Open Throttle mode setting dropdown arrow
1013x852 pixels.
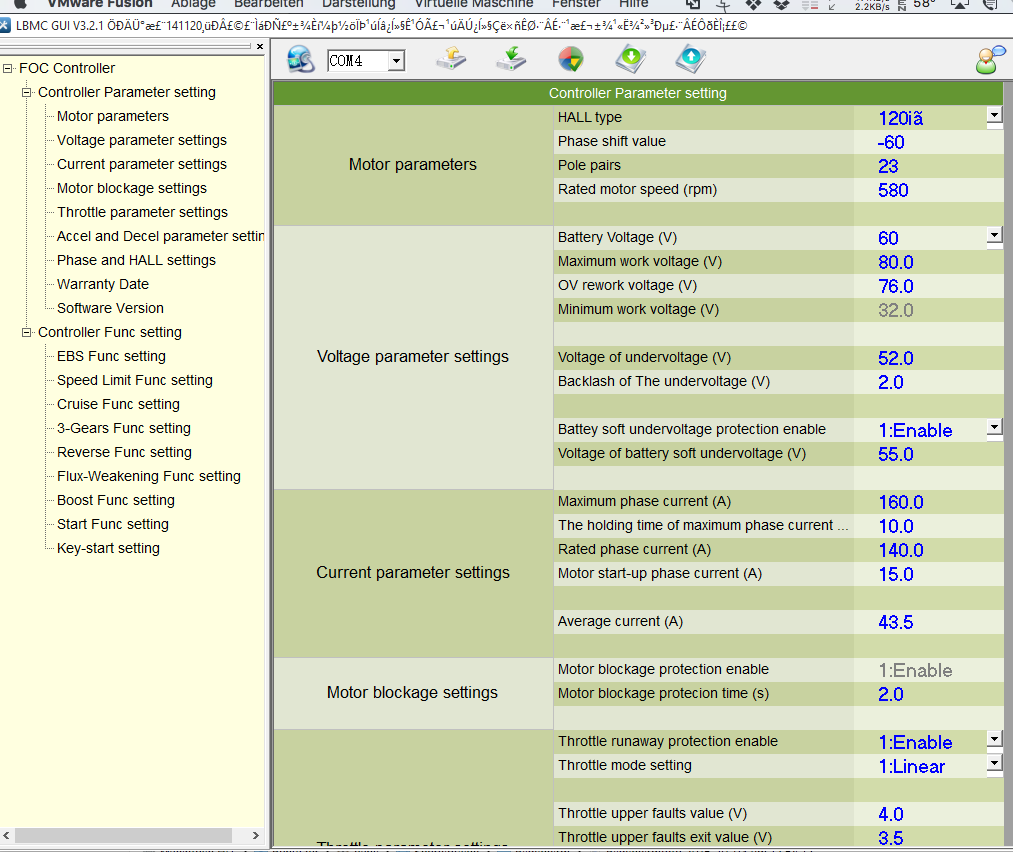click(994, 764)
